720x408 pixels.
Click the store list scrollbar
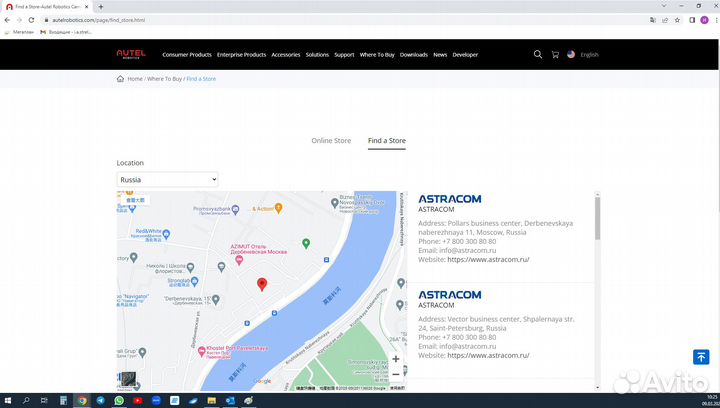(598, 220)
